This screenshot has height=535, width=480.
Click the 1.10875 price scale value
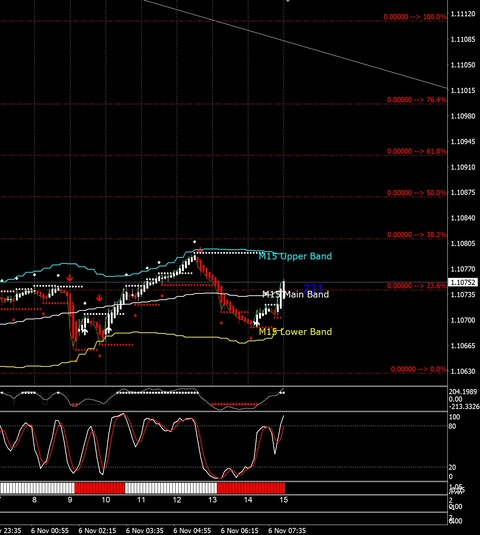[x=463, y=192]
